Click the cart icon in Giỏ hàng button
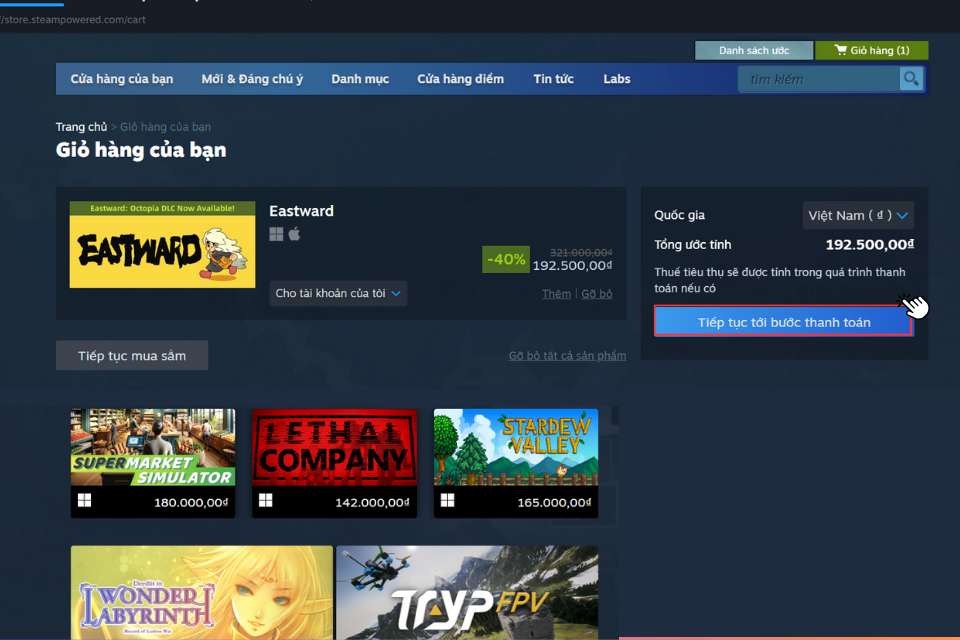 tap(841, 50)
